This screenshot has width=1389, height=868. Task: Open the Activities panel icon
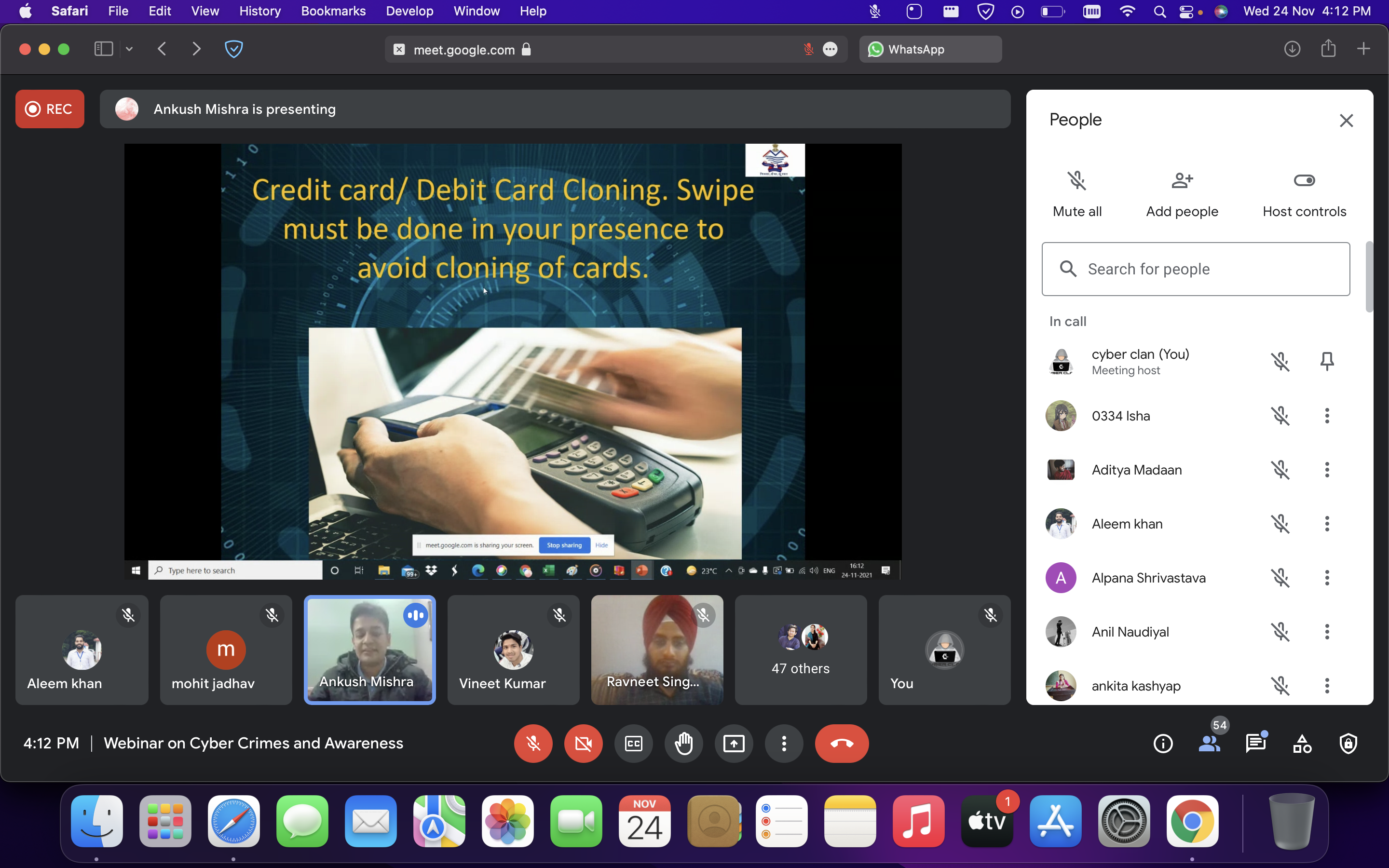1302,744
